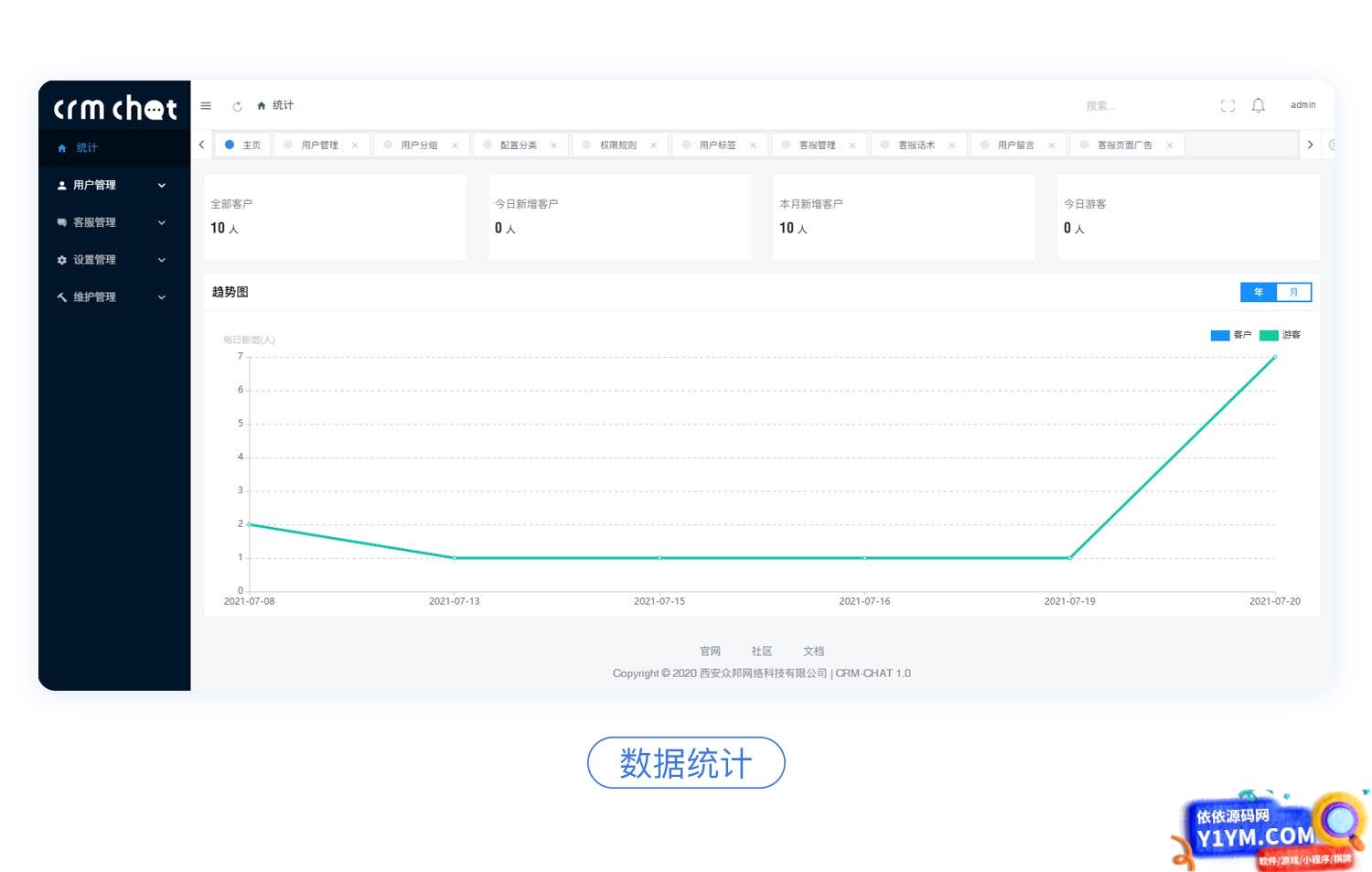Open the admin user menu

tap(1302, 105)
